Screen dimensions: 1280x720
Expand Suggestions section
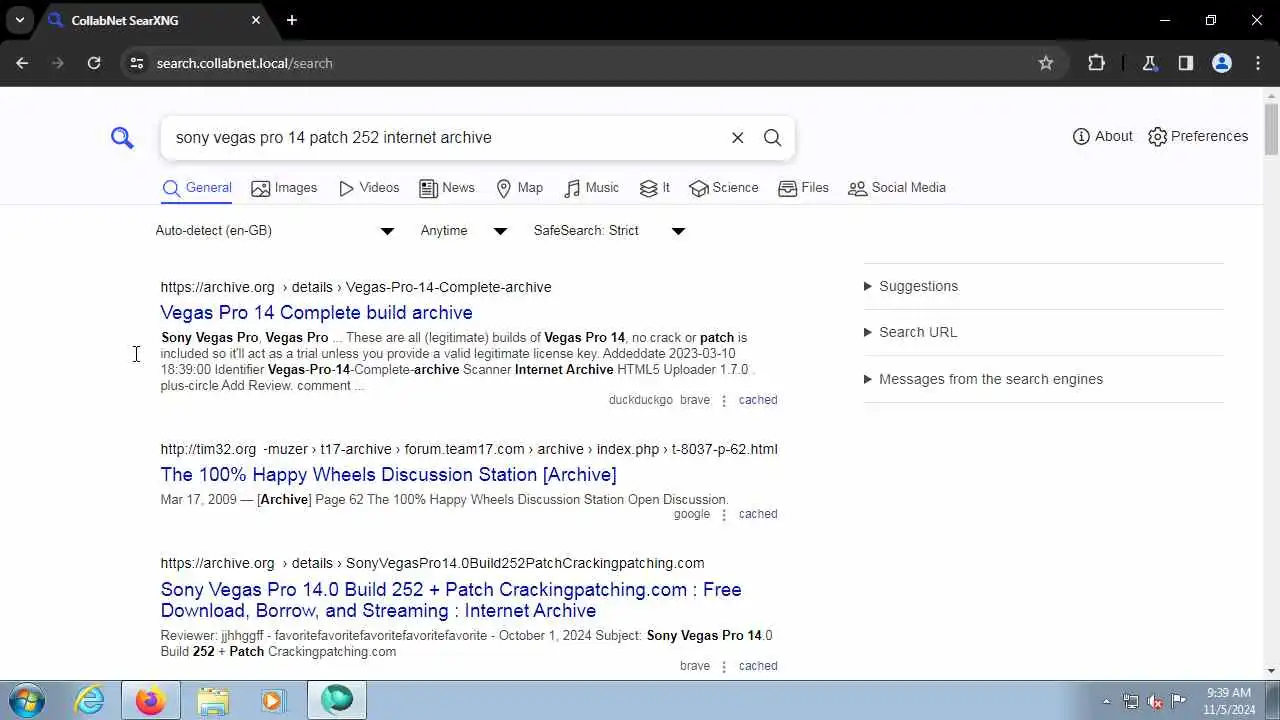tap(911, 286)
